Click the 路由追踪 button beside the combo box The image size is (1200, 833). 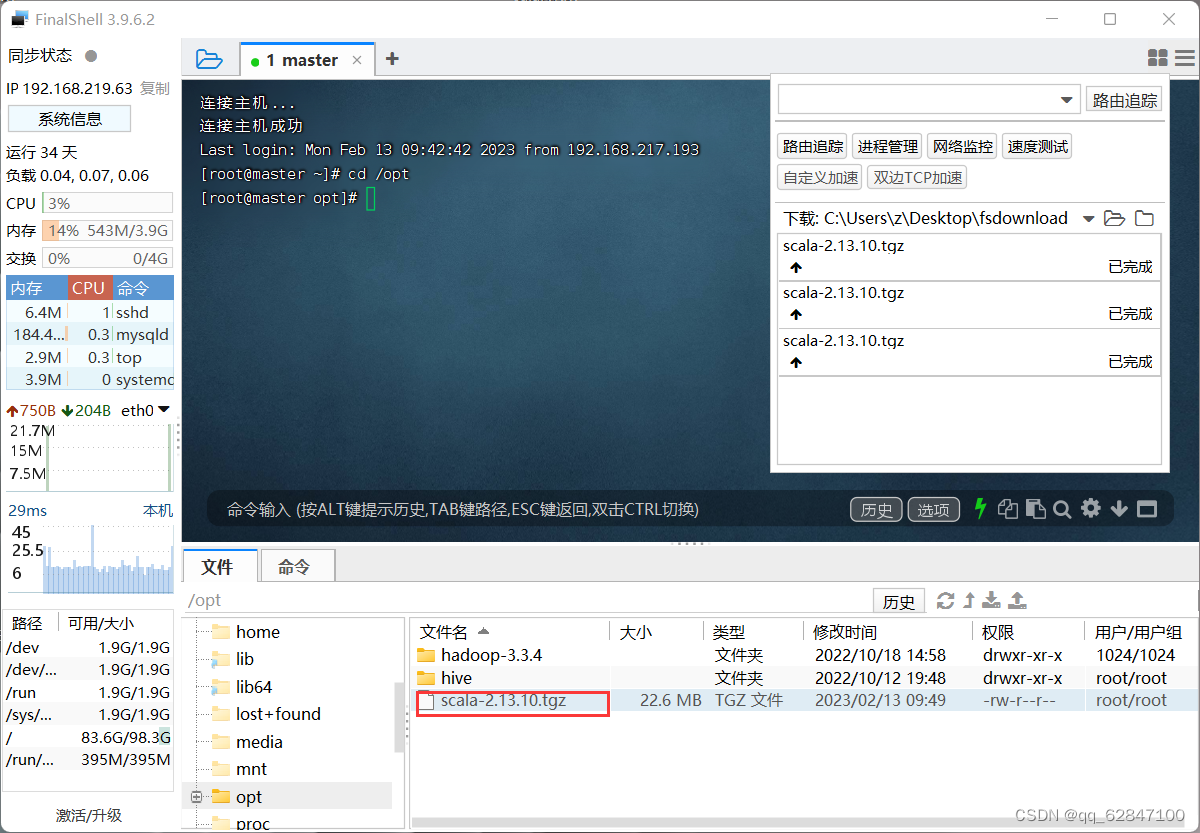[x=1125, y=100]
